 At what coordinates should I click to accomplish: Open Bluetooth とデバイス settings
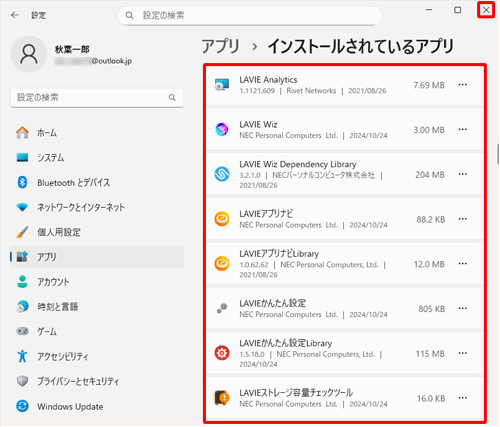click(x=97, y=182)
